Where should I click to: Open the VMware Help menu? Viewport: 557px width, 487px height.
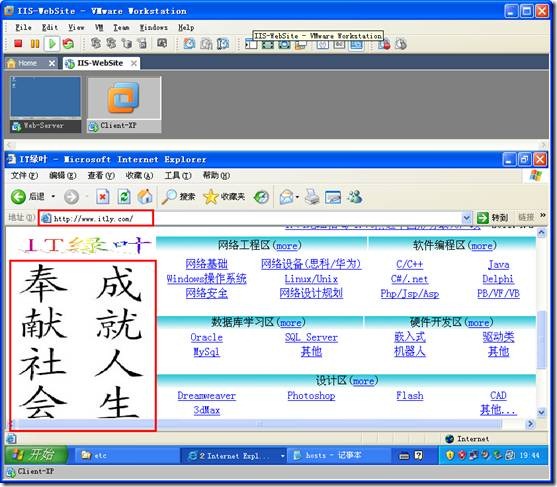point(186,27)
